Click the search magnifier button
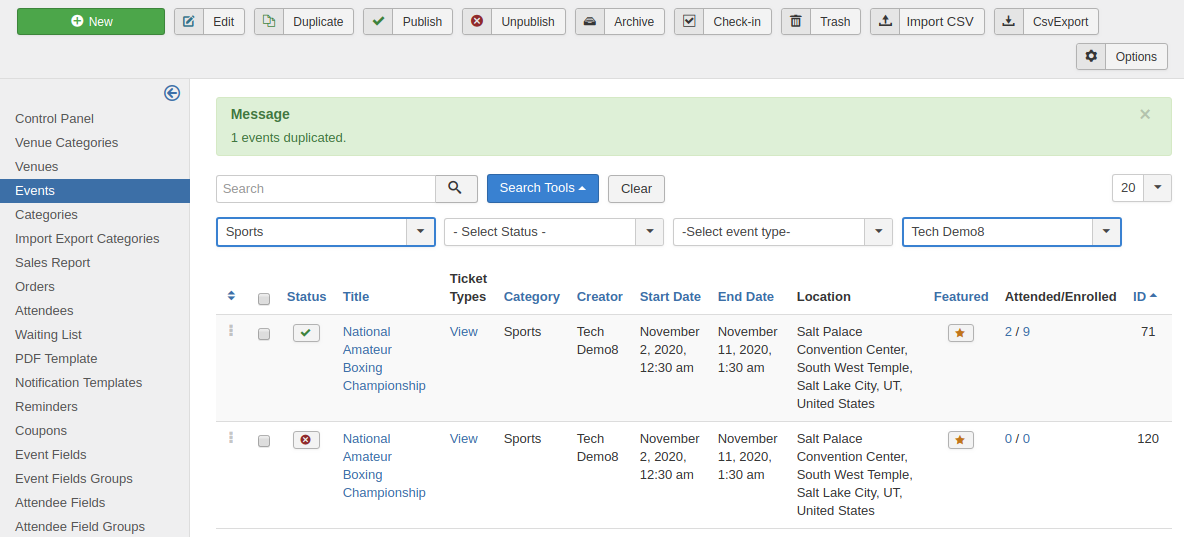 pyautogui.click(x=455, y=188)
